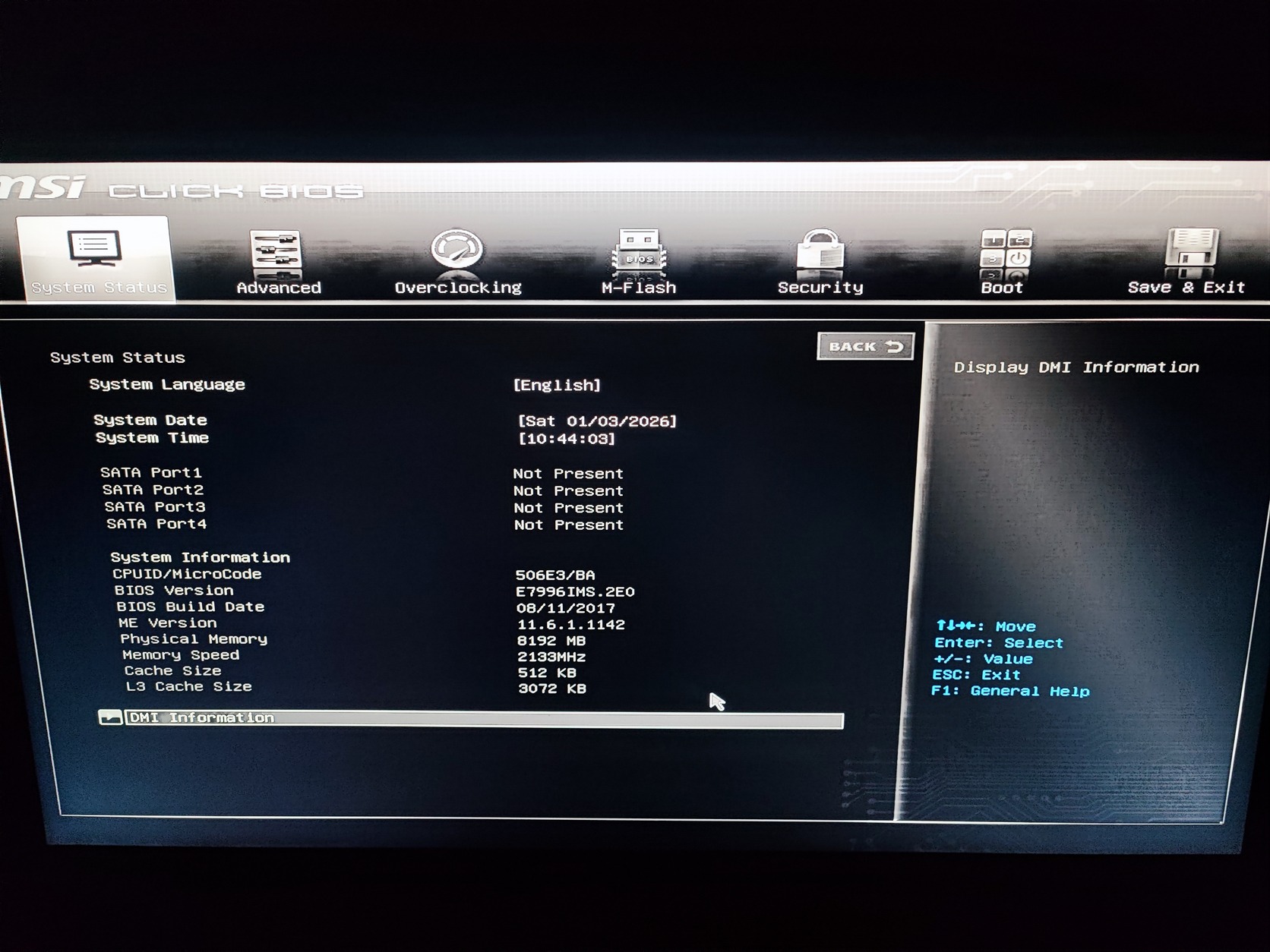Click the System Information heading
This screenshot has width=1270, height=952.
(200, 558)
